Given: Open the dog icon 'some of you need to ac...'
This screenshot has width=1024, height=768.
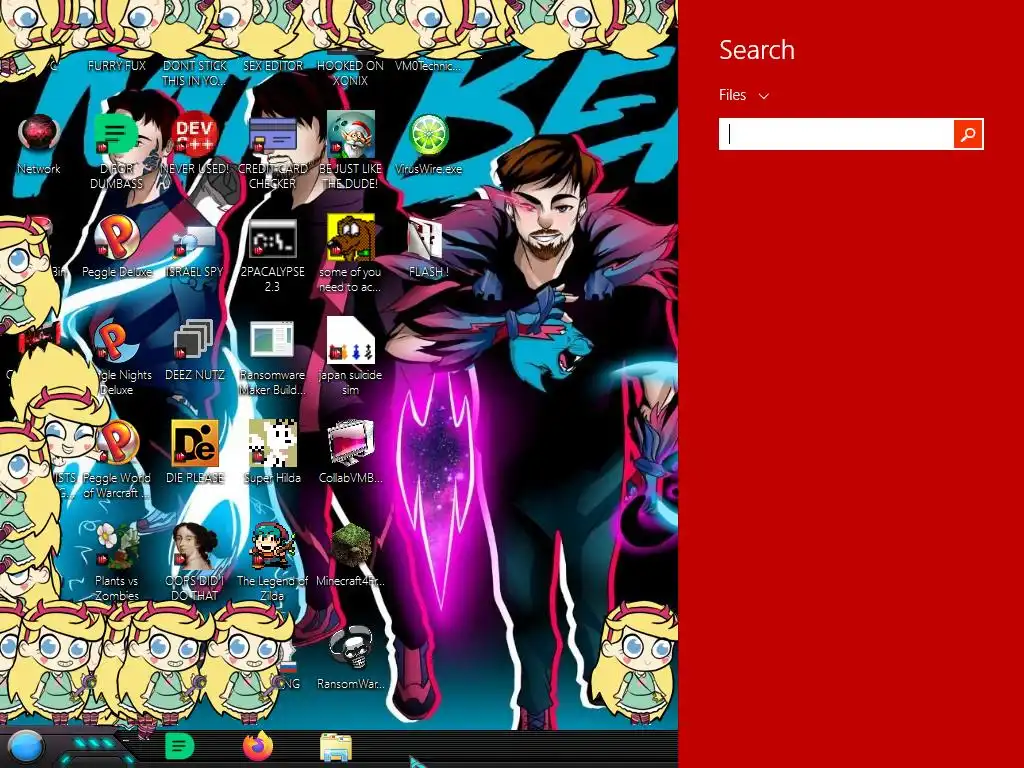Looking at the screenshot, I should click(x=351, y=238).
